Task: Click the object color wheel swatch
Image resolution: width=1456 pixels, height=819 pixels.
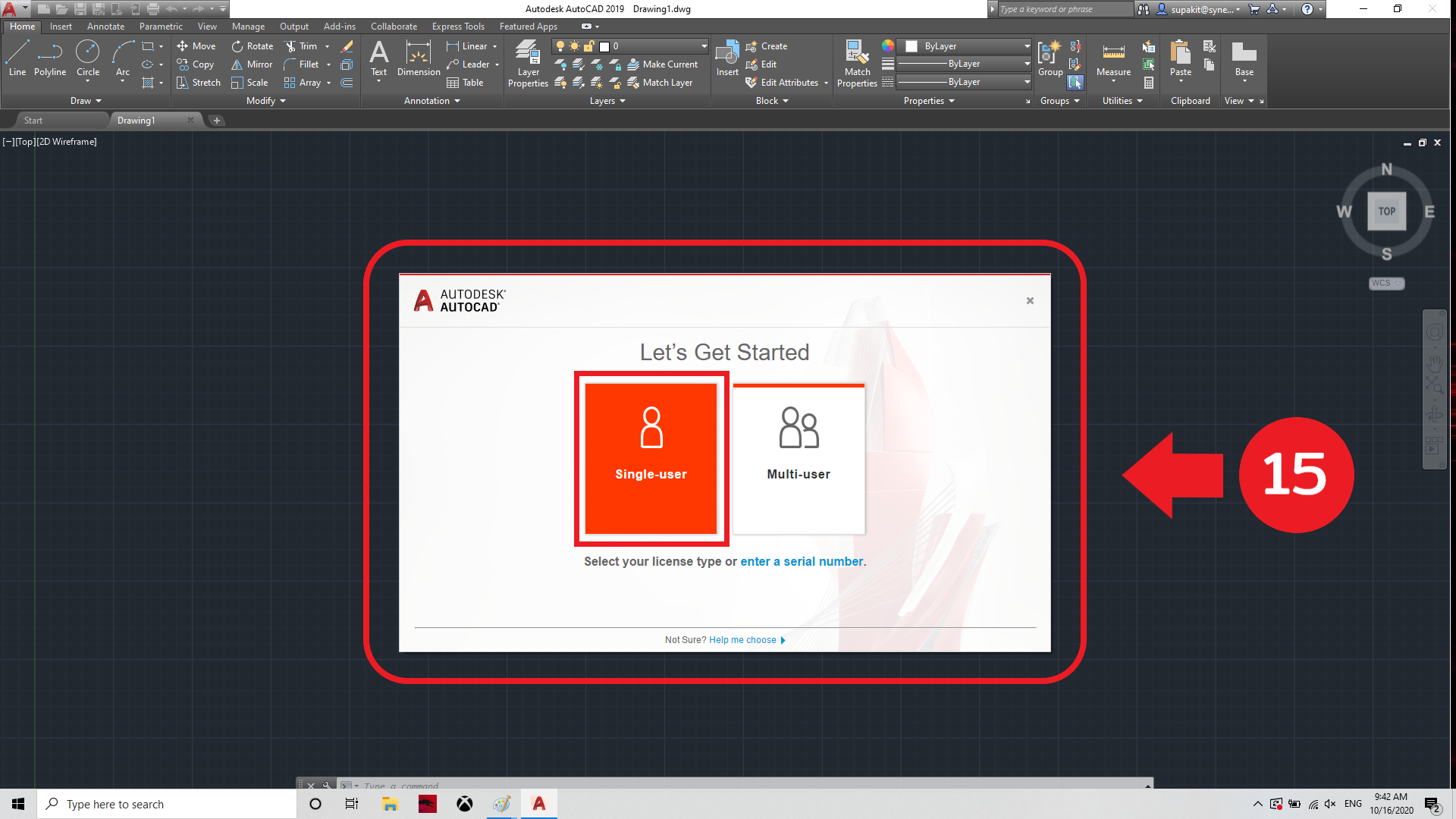Action: coord(887,46)
